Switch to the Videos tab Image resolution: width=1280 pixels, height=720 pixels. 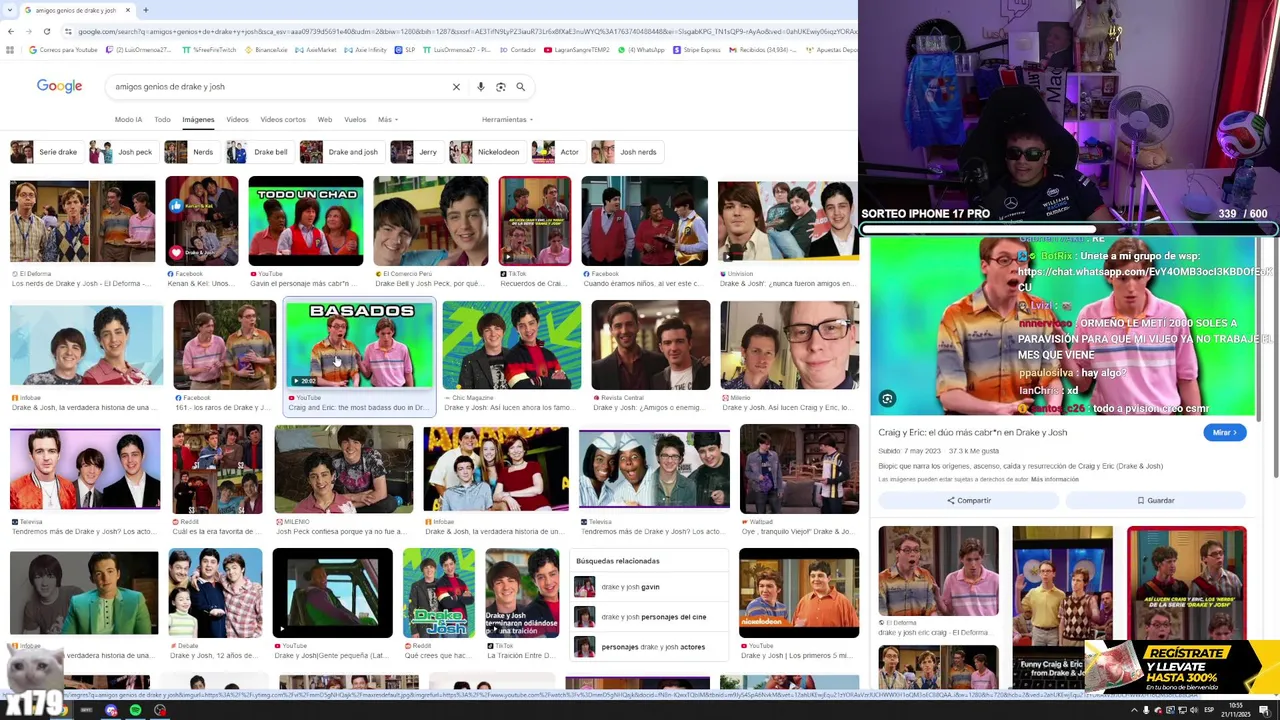(x=237, y=119)
